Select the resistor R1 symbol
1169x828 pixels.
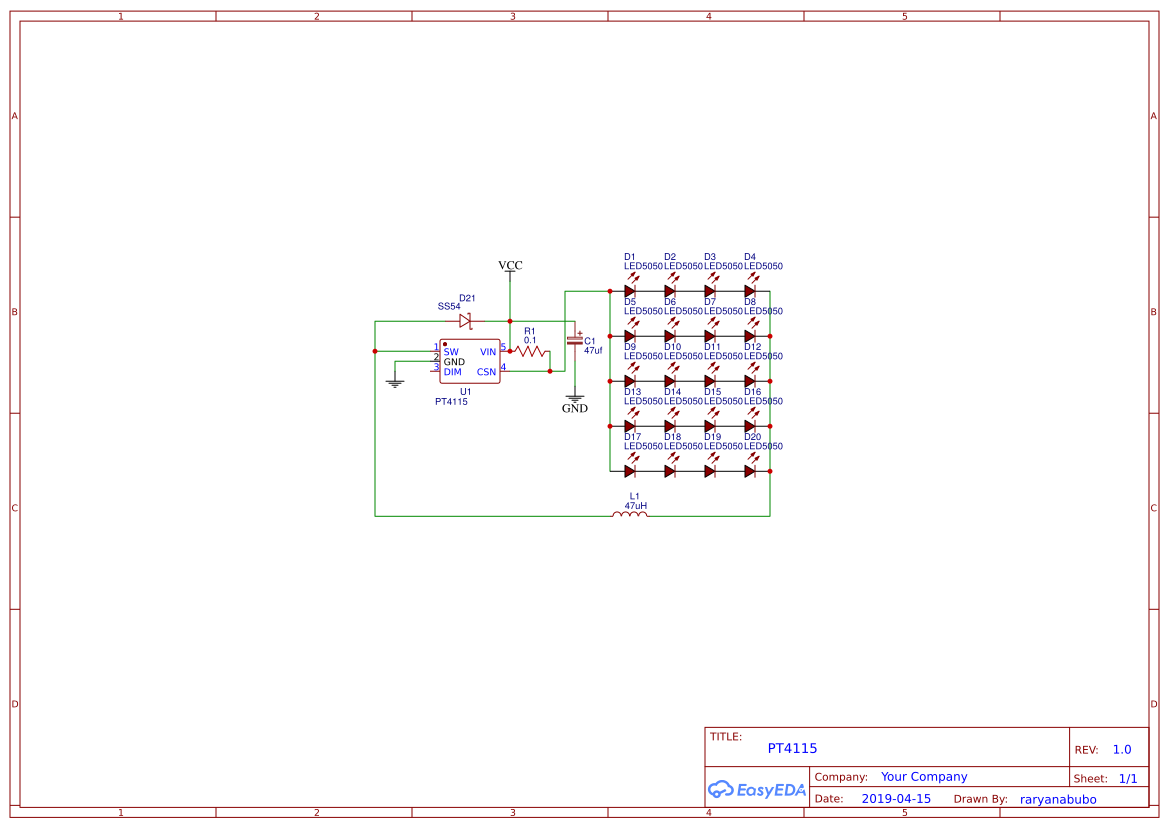[x=531, y=352]
